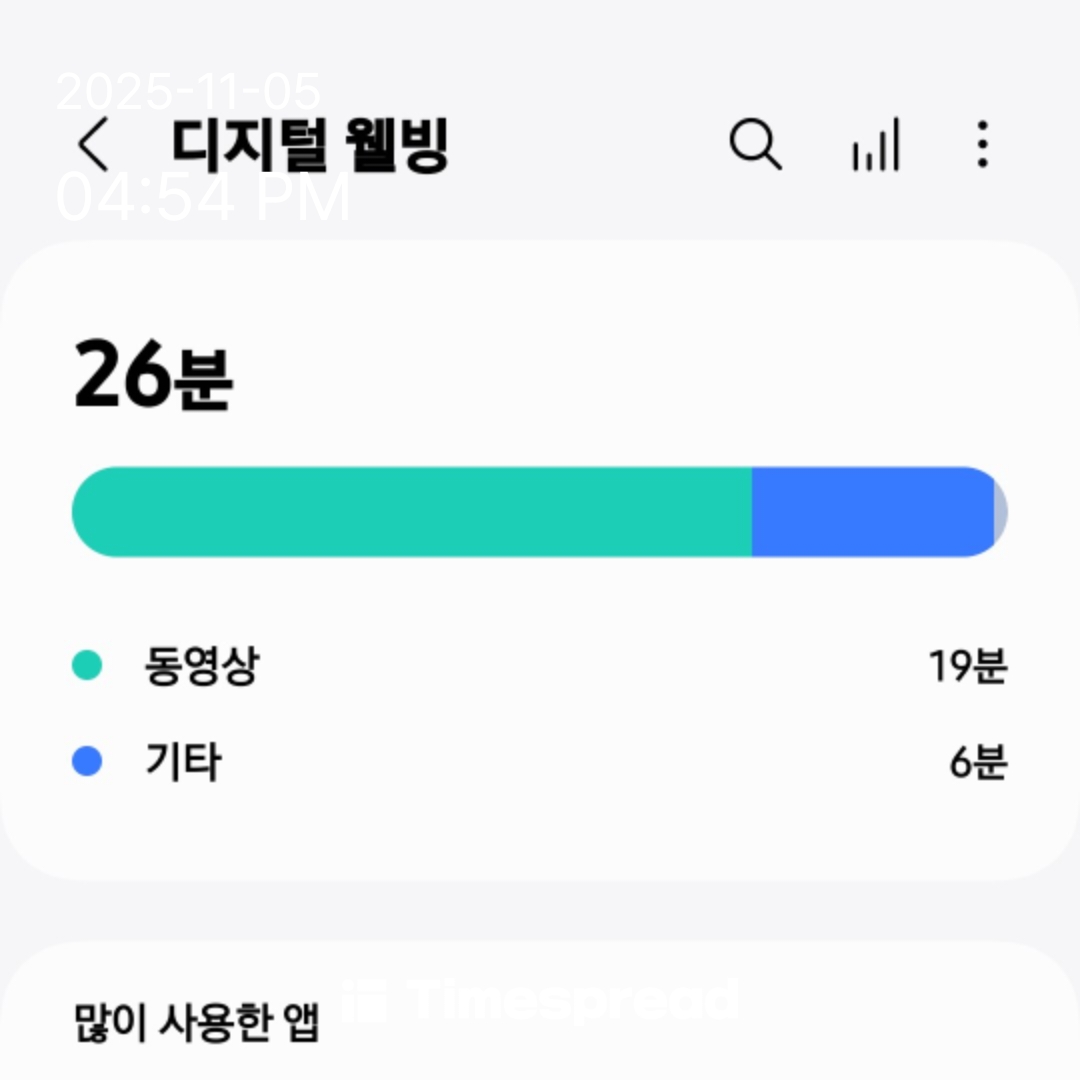Tap the 19분 video usage value
The width and height of the screenshot is (1080, 1080).
click(966, 666)
